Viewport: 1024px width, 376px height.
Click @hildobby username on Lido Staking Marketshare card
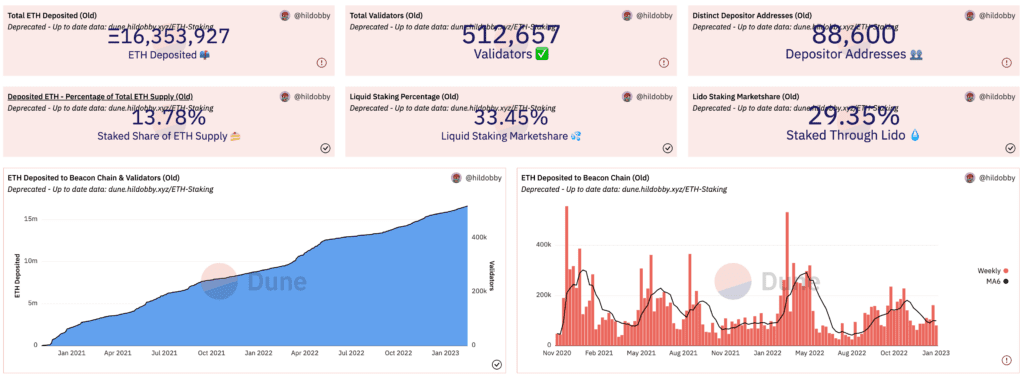pyautogui.click(x=997, y=97)
